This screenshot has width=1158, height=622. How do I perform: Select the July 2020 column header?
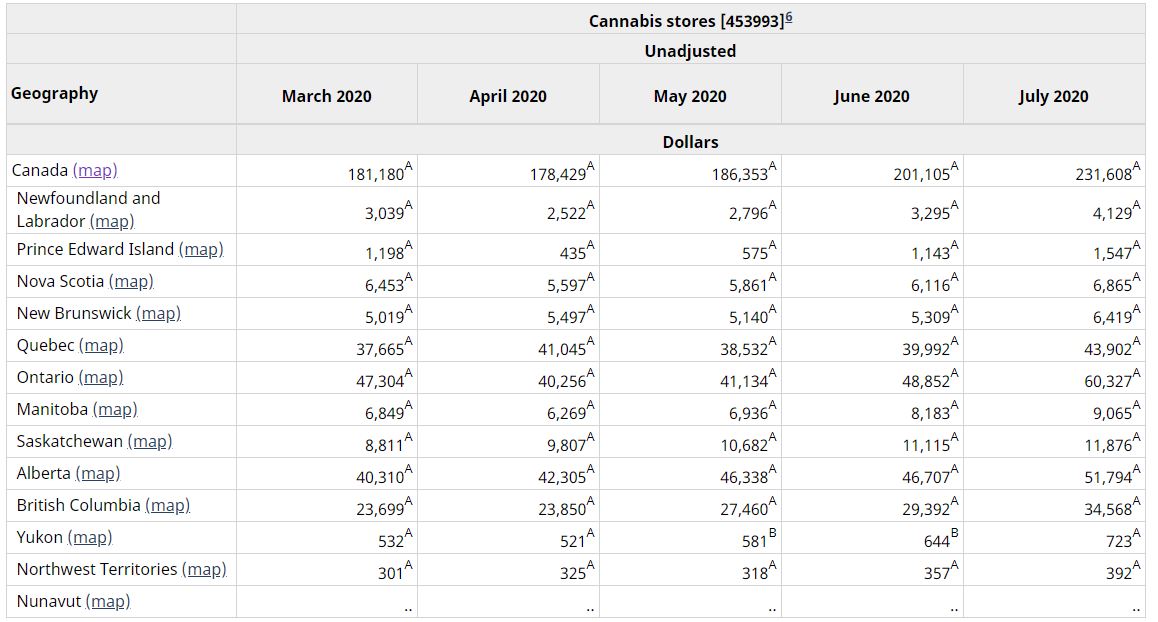1053,96
